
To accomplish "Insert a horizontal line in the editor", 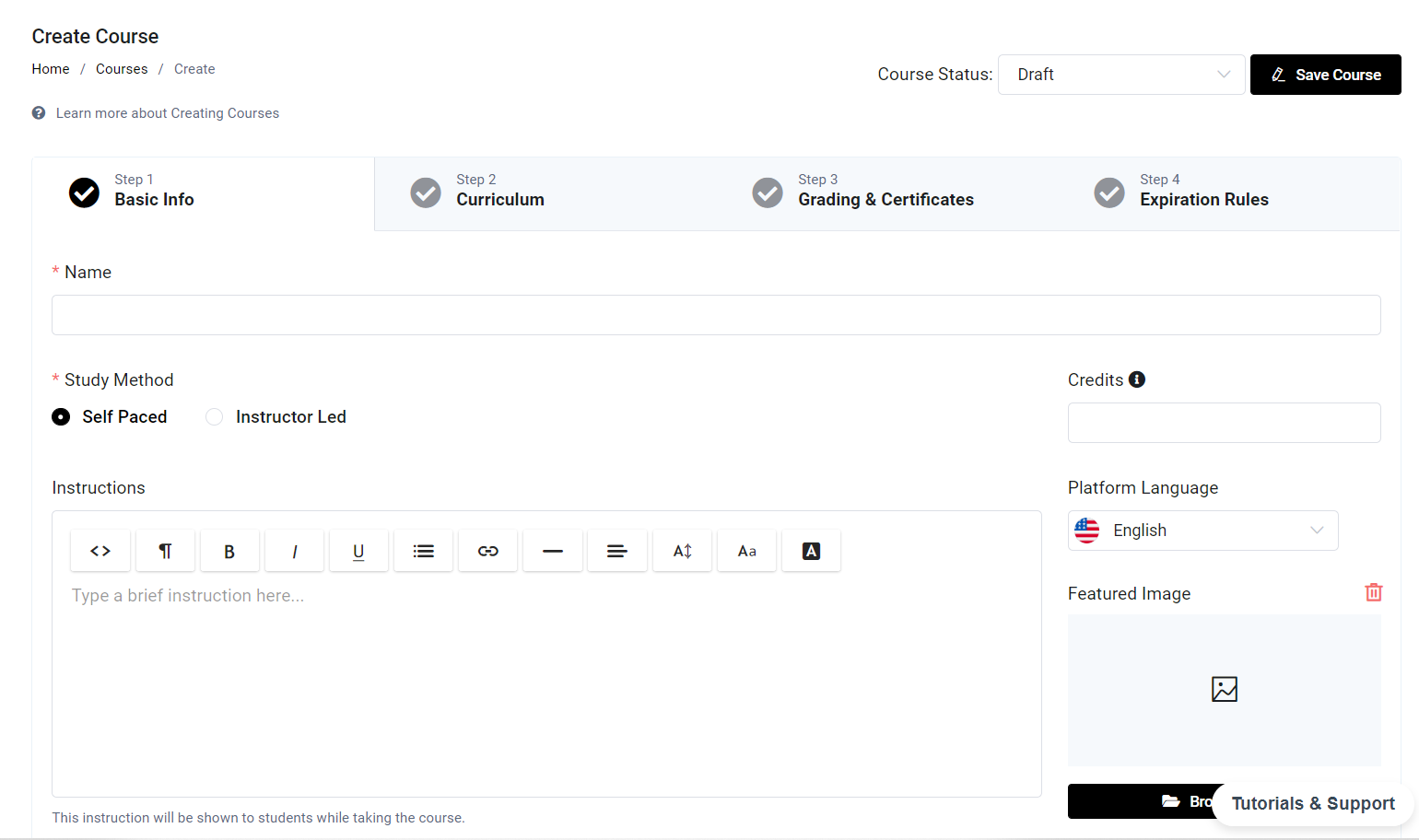I will (x=553, y=551).
